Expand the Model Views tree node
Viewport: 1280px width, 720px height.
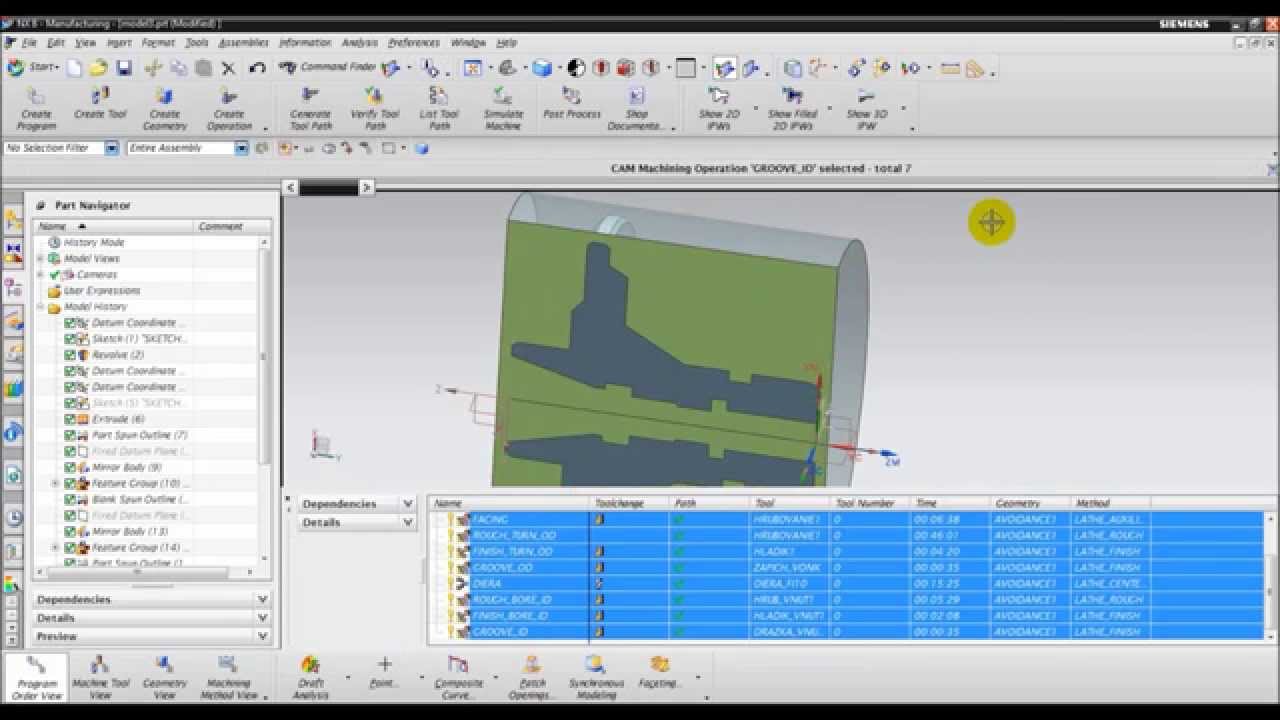(x=40, y=258)
